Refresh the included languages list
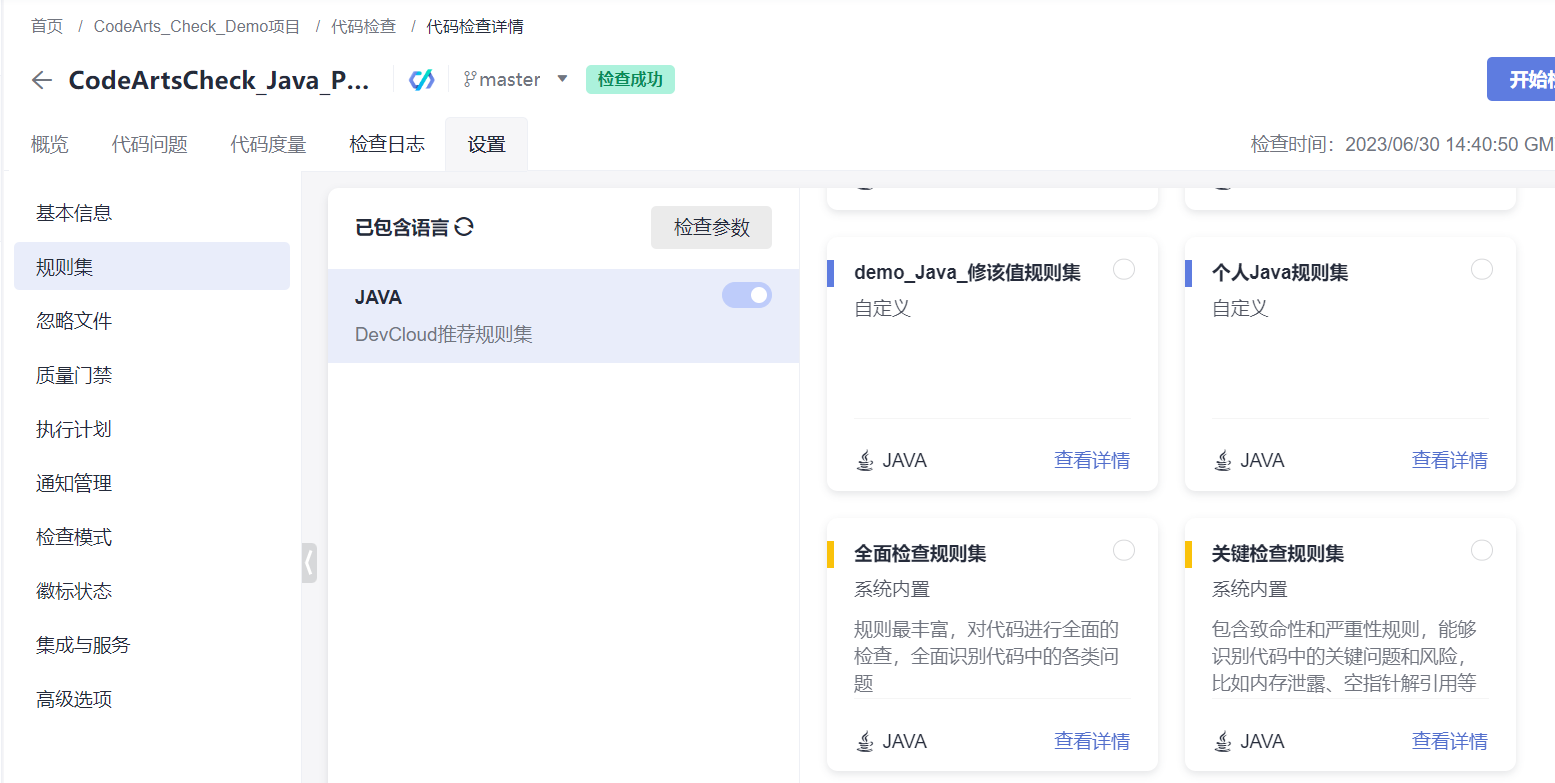The image size is (1555, 783). pyautogui.click(x=464, y=227)
